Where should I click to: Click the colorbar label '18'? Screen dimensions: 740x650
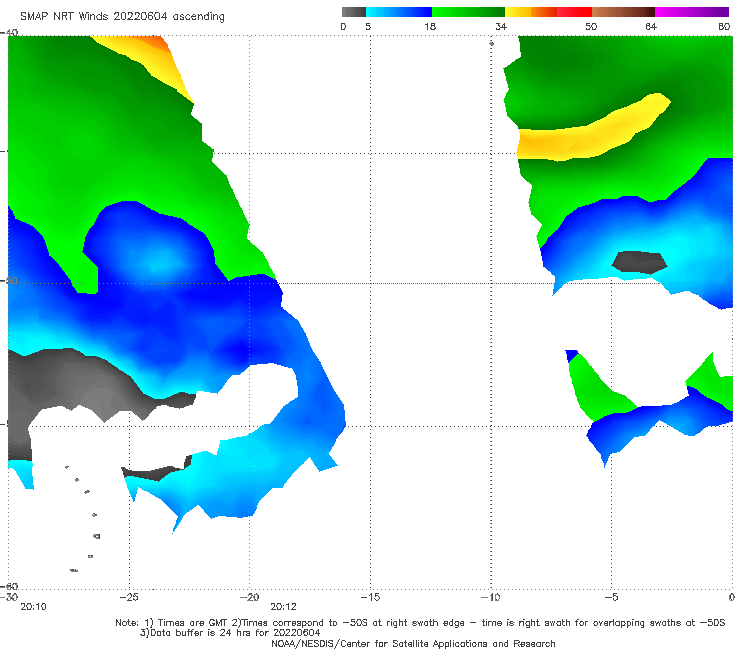430,26
